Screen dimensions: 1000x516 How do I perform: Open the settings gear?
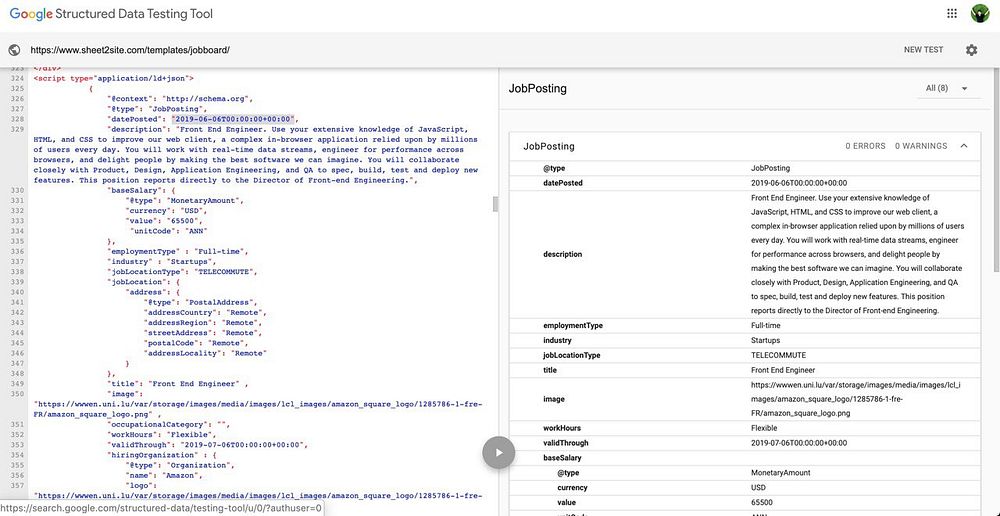coord(971,50)
